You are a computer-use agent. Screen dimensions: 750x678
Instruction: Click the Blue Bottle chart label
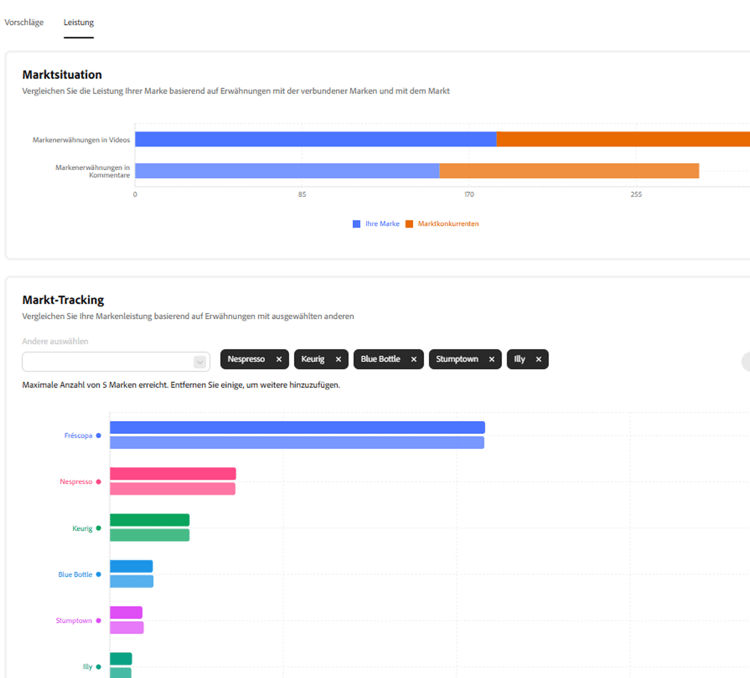click(75, 574)
